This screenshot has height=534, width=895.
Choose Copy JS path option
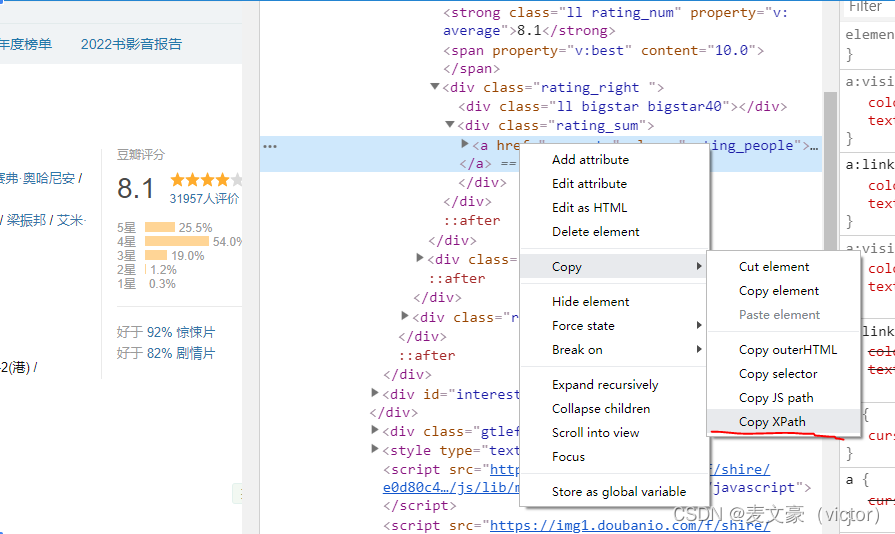(x=776, y=398)
